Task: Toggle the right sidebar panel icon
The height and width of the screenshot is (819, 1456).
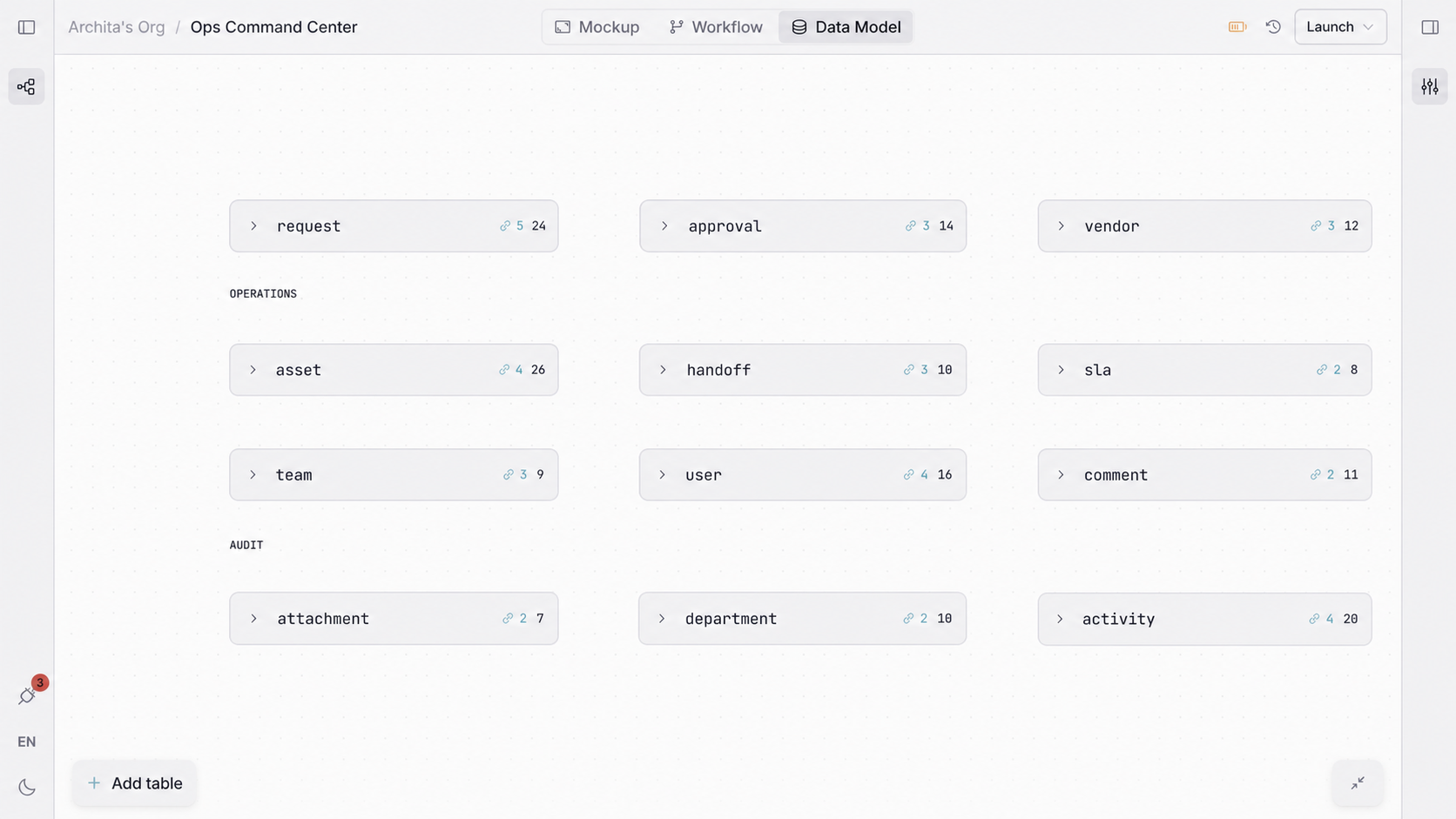Action: pos(1430,27)
